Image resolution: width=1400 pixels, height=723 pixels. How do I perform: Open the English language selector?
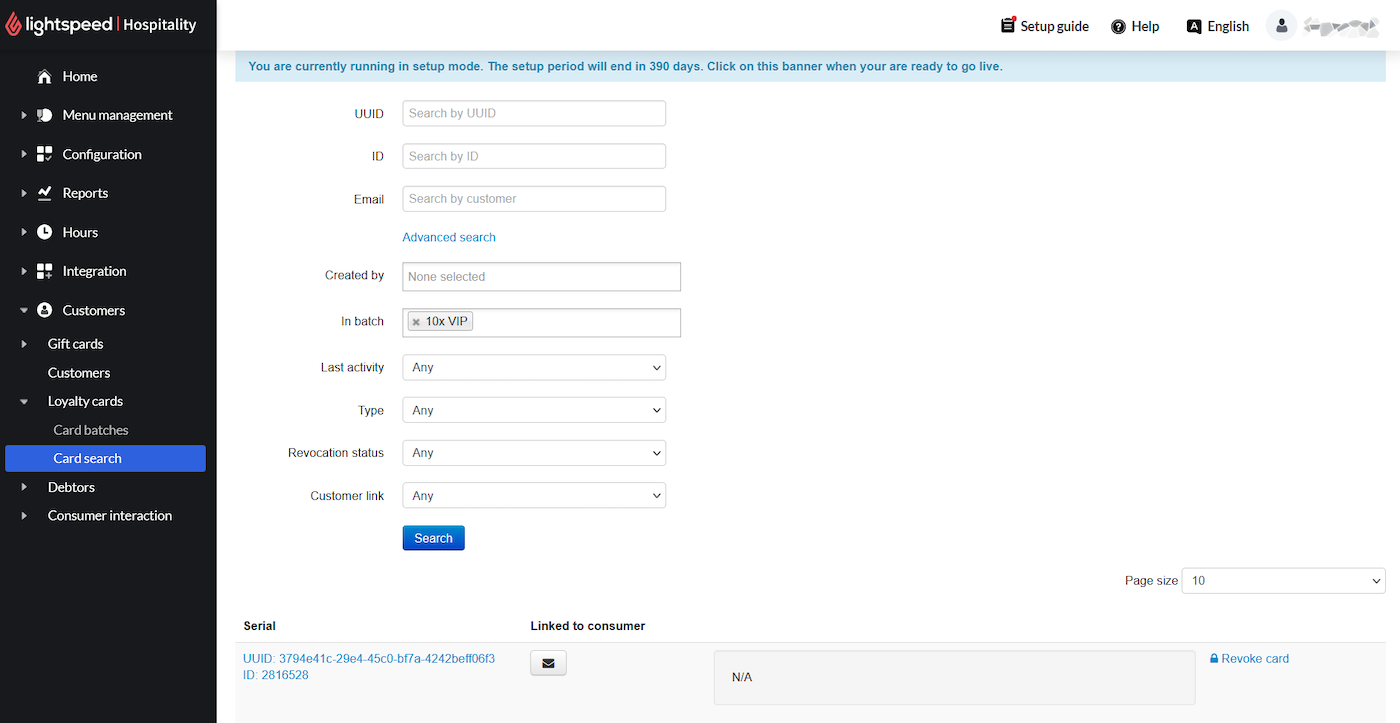(1217, 26)
